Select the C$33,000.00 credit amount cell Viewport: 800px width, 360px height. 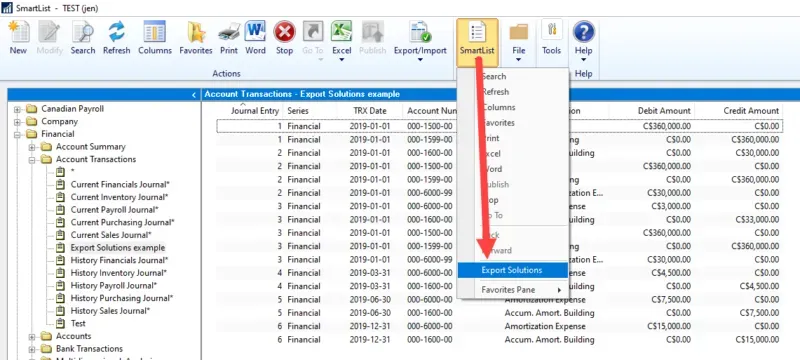(757, 220)
